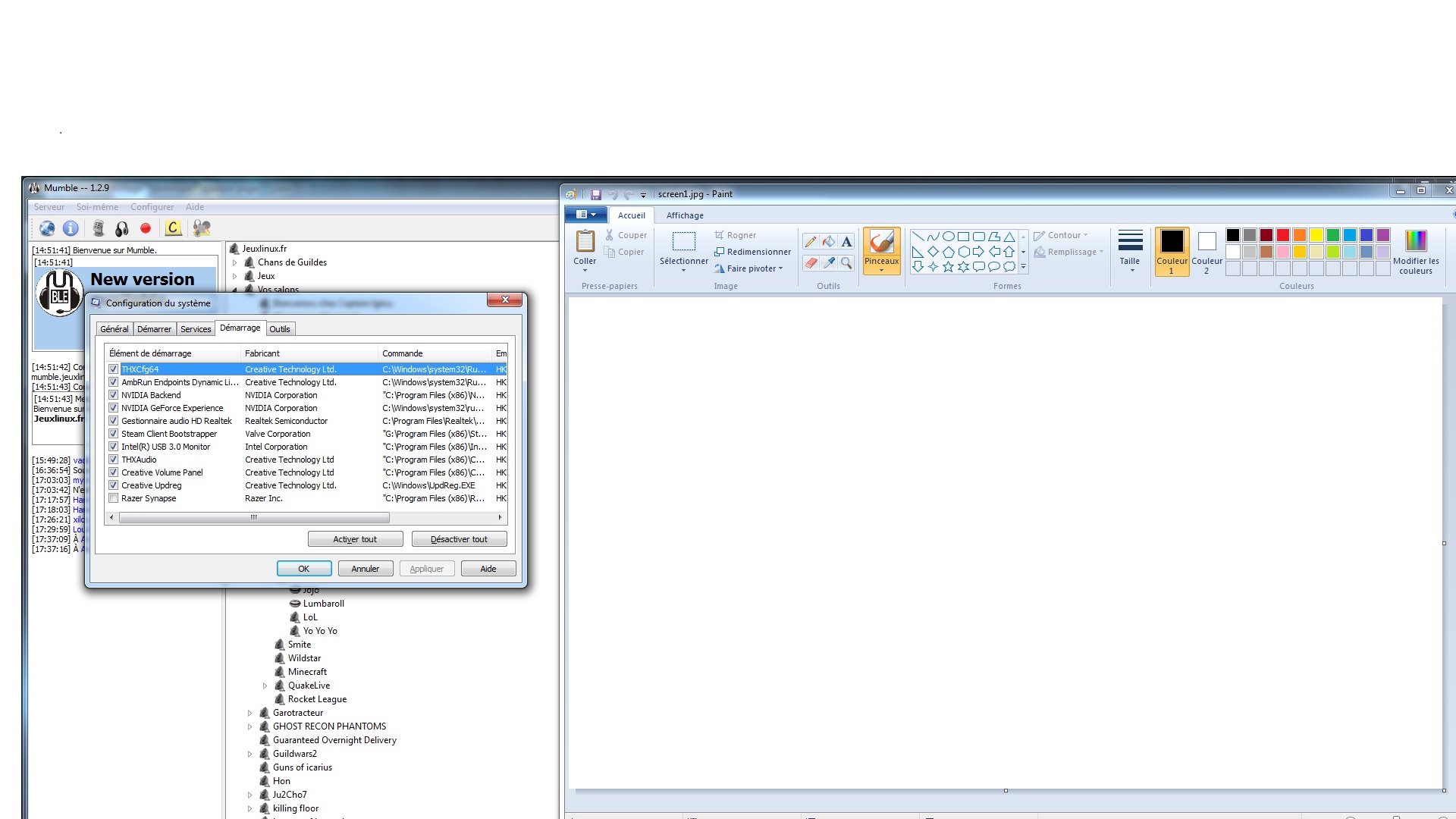The height and width of the screenshot is (819, 1456).
Task: Expand the Jeux channel in Mumble
Action: pos(235,276)
